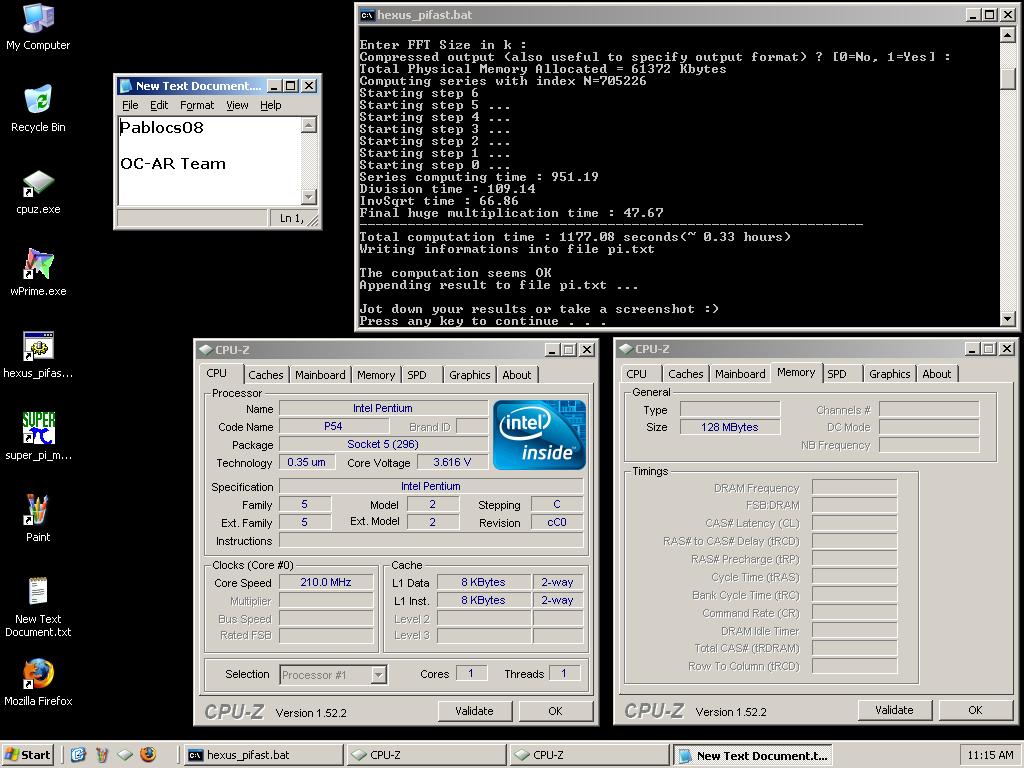
Task: Open the Edit menu in Notepad
Action: (x=159, y=105)
